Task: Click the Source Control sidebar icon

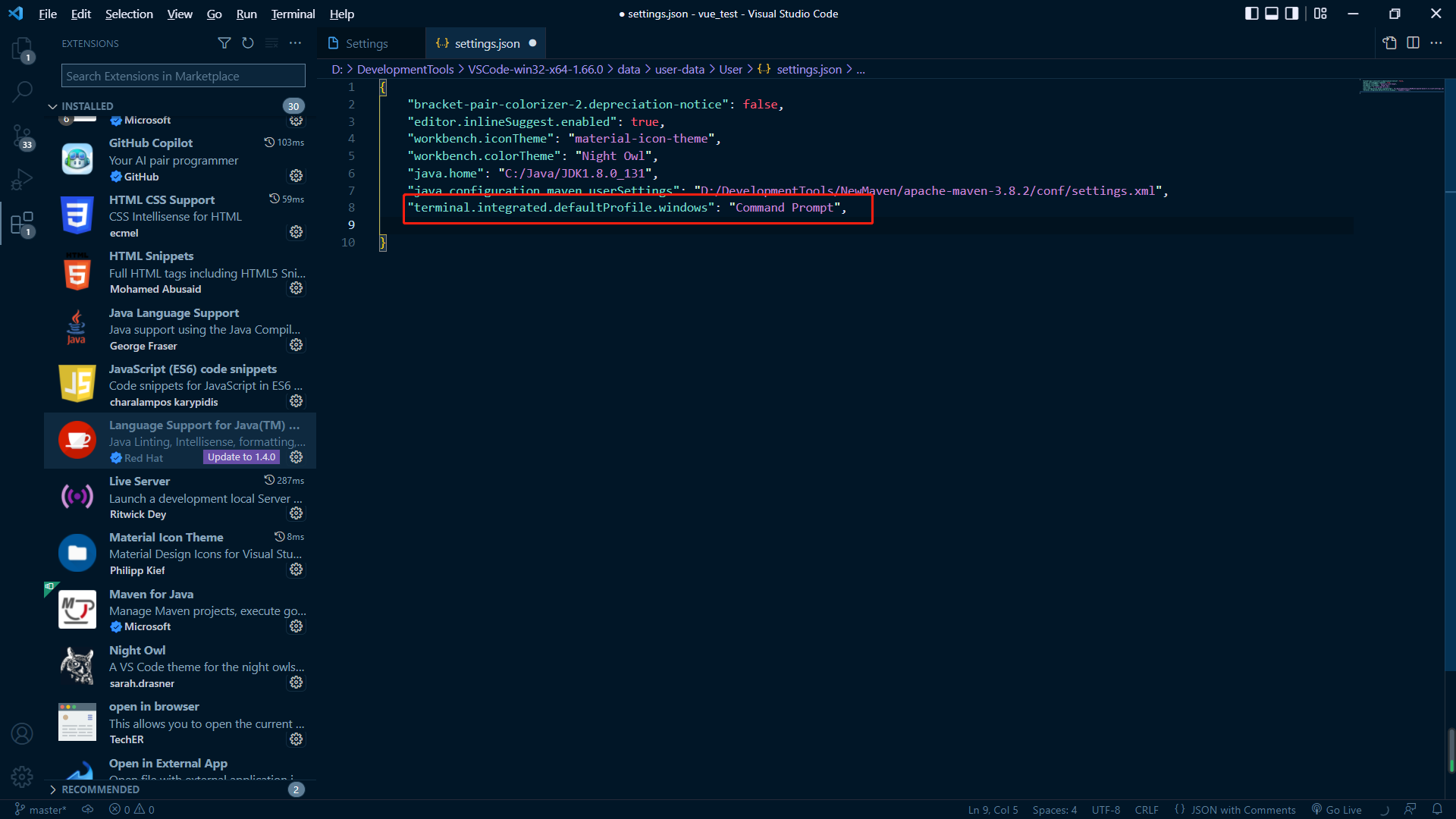Action: (x=22, y=133)
